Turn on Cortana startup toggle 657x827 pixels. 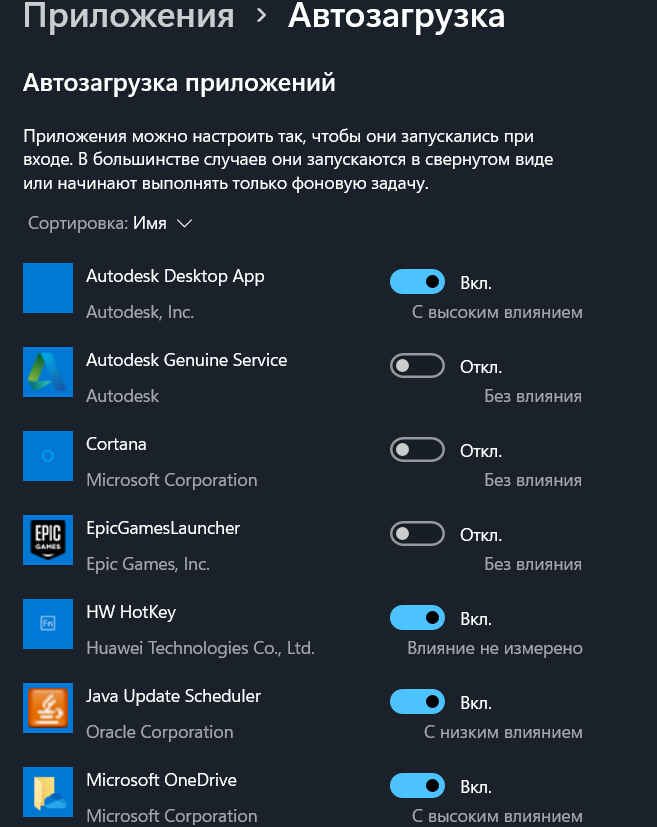(x=417, y=449)
